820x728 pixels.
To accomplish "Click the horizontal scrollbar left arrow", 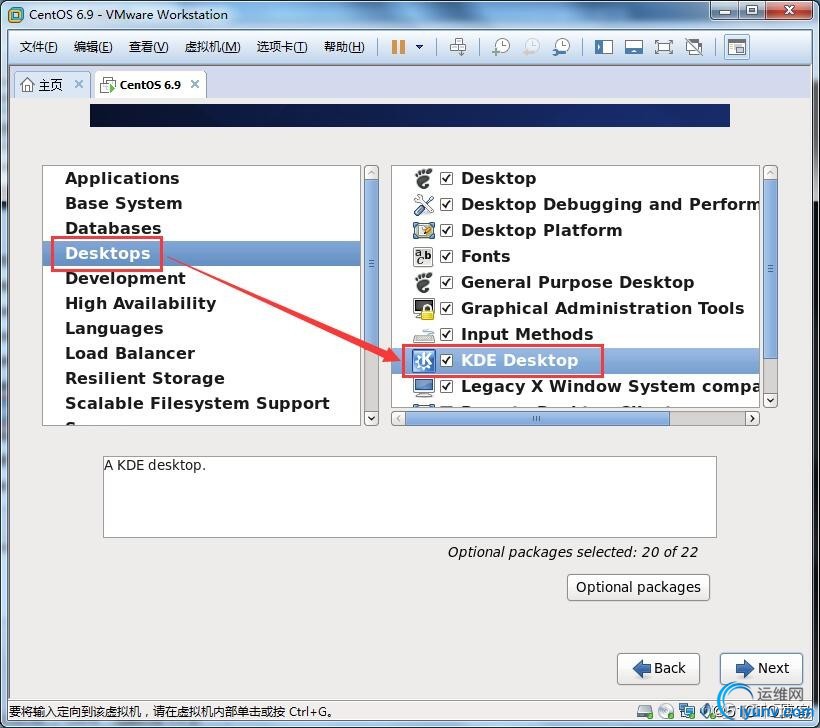I will (x=398, y=418).
